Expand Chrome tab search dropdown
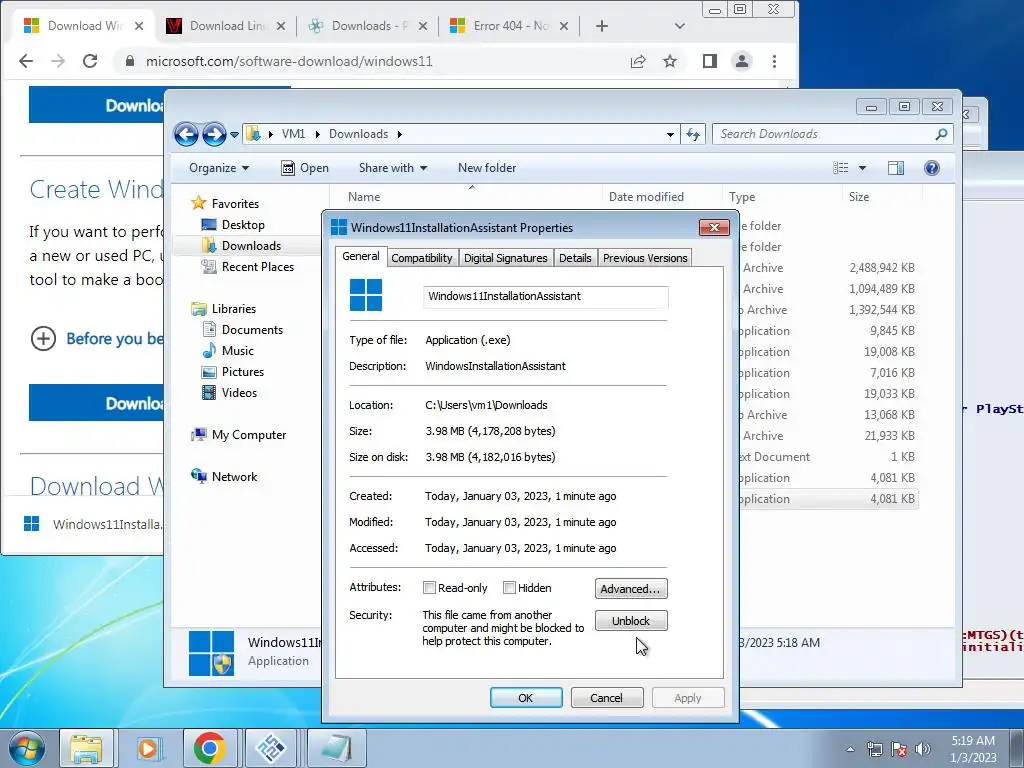The width and height of the screenshot is (1024, 768). (x=680, y=26)
